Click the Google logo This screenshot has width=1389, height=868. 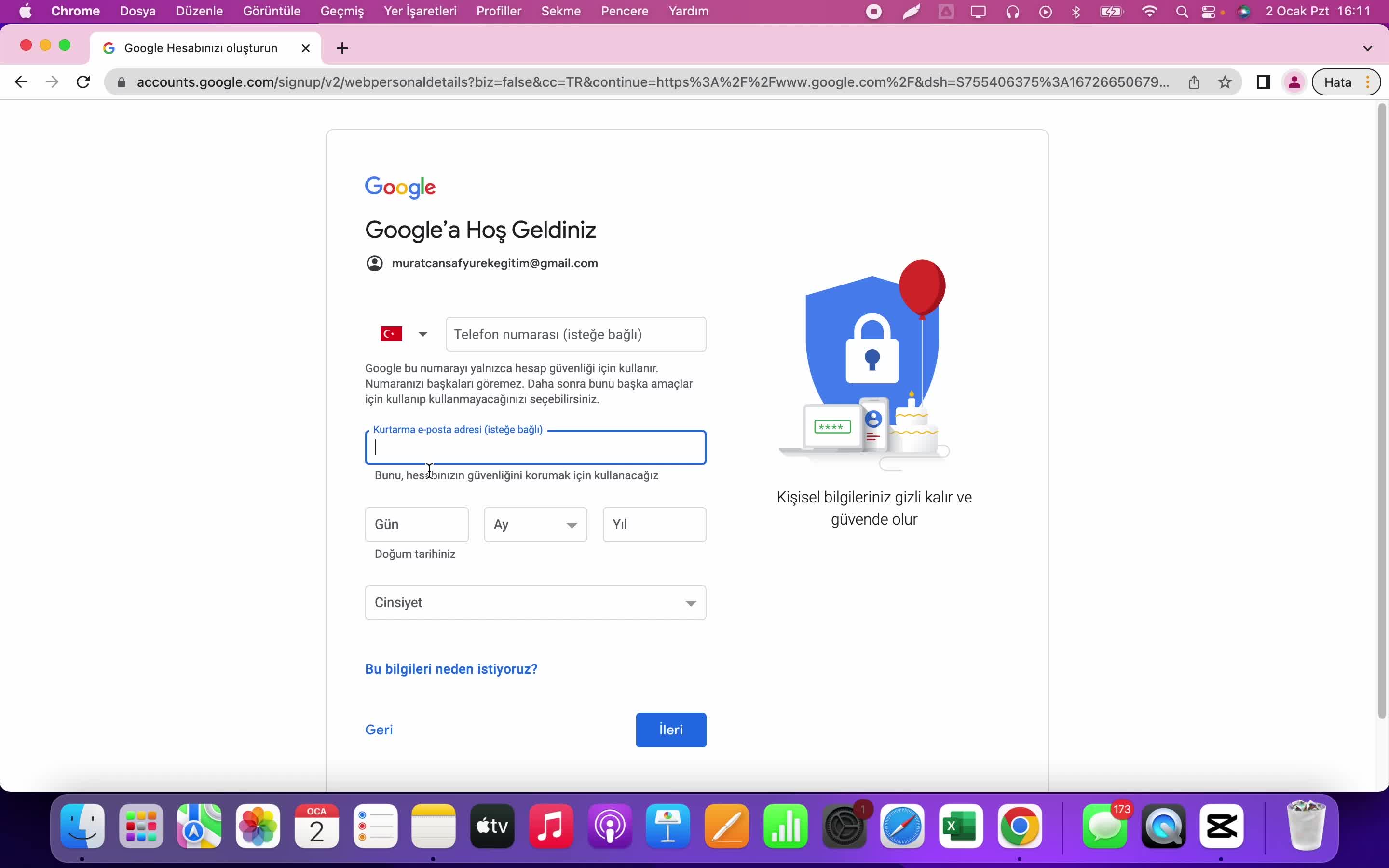401,187
